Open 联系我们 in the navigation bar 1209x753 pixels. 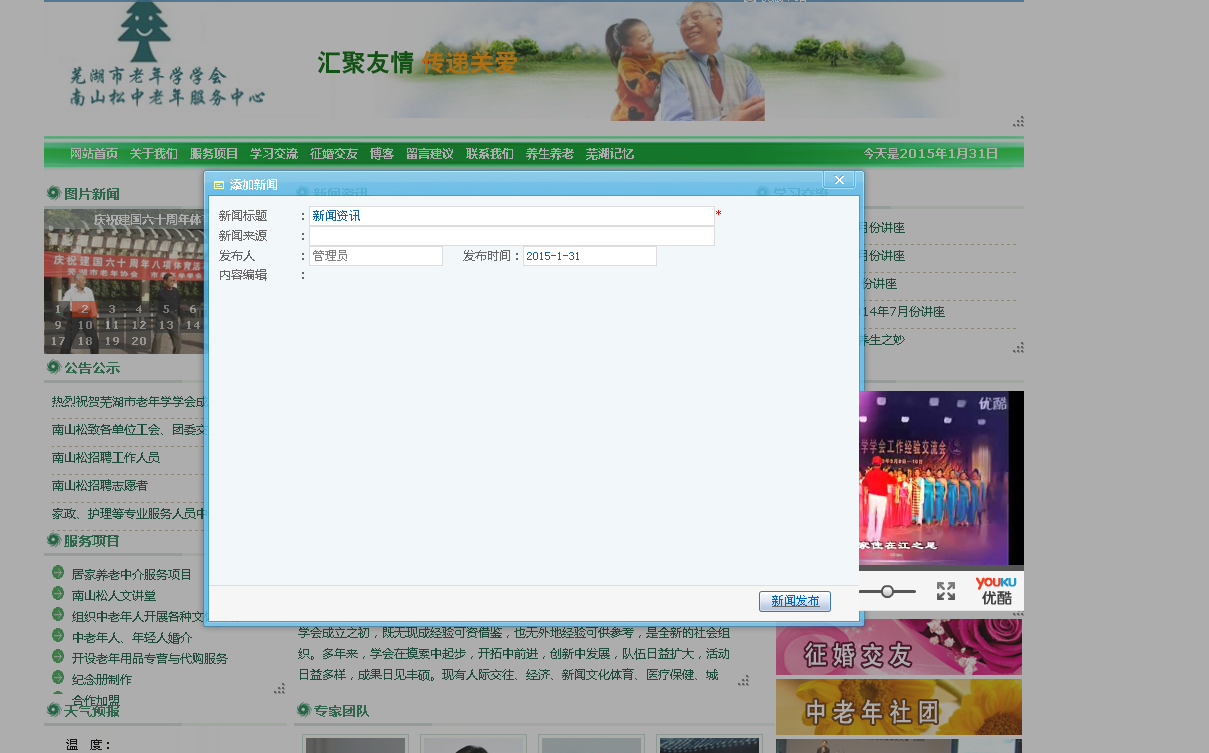click(490, 154)
